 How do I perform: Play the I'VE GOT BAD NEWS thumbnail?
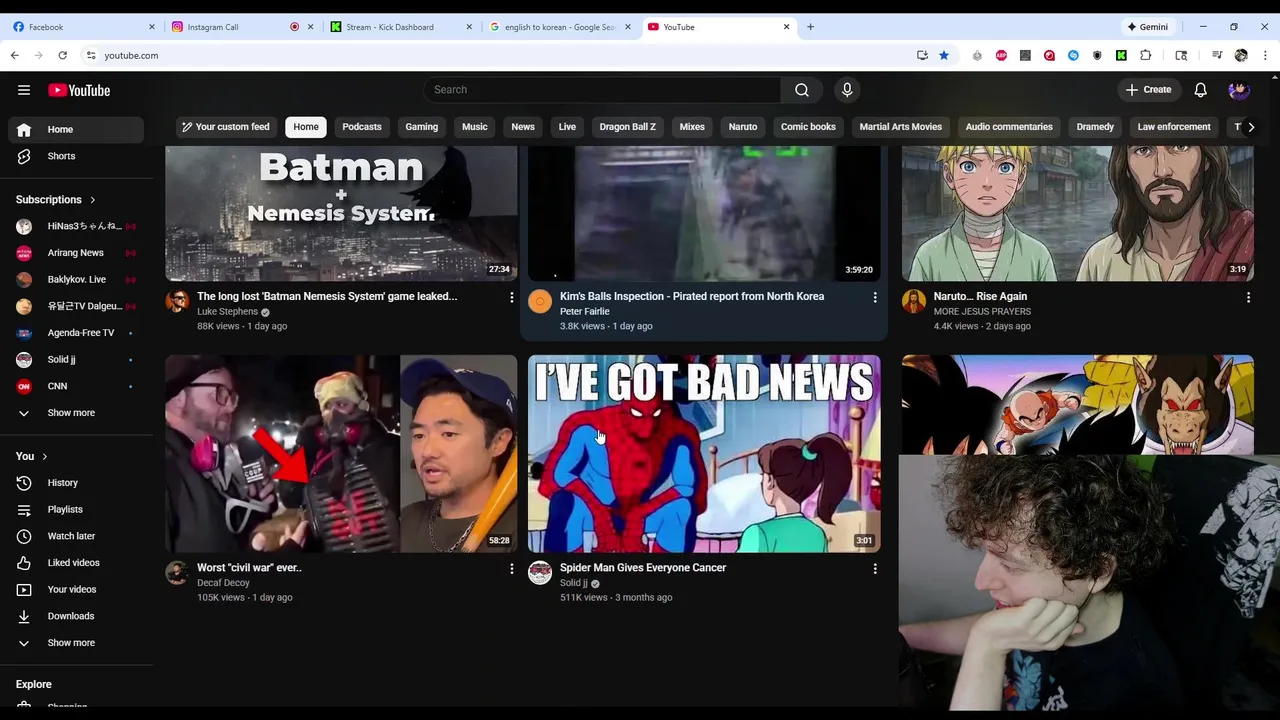click(704, 453)
